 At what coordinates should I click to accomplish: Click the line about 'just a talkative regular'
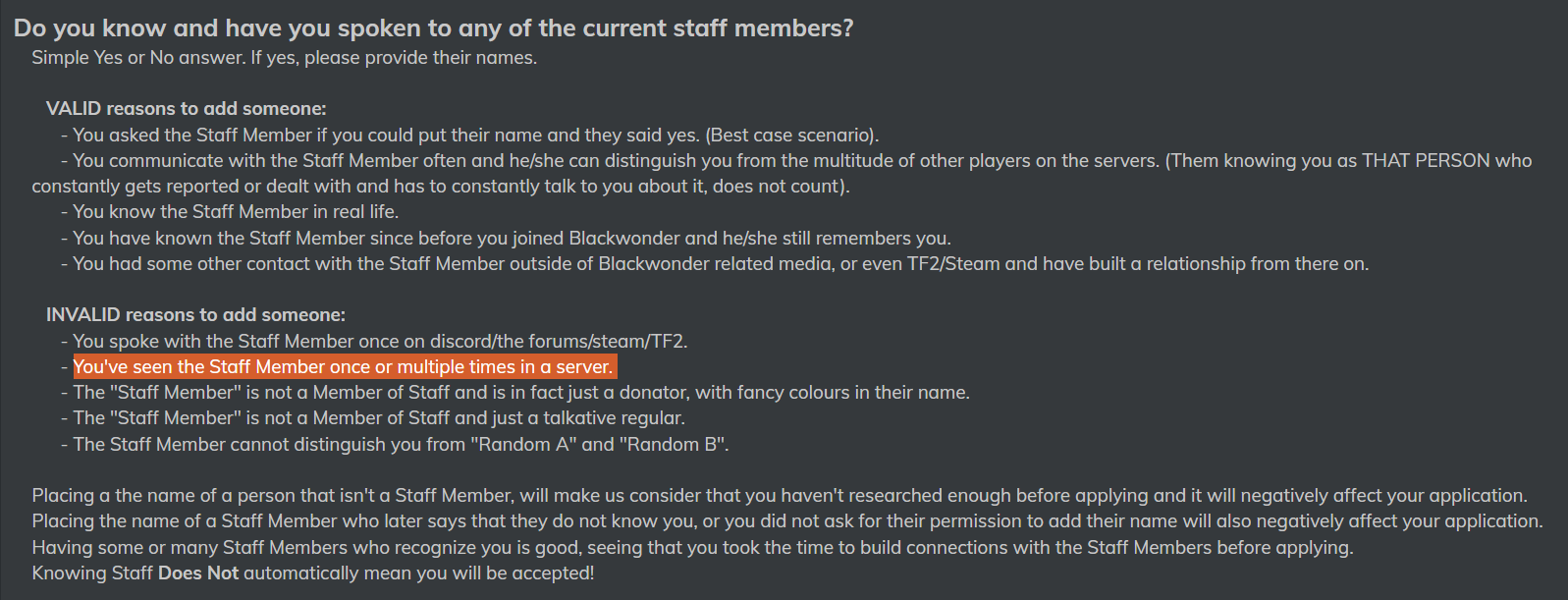tap(372, 418)
